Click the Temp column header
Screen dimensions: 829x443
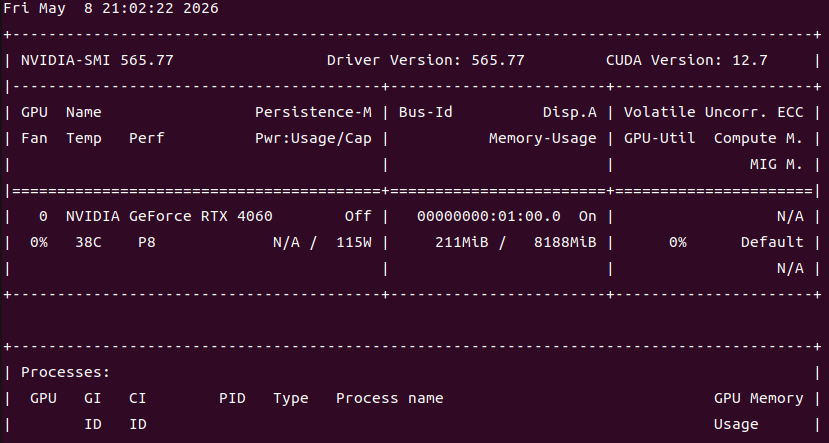(84, 139)
